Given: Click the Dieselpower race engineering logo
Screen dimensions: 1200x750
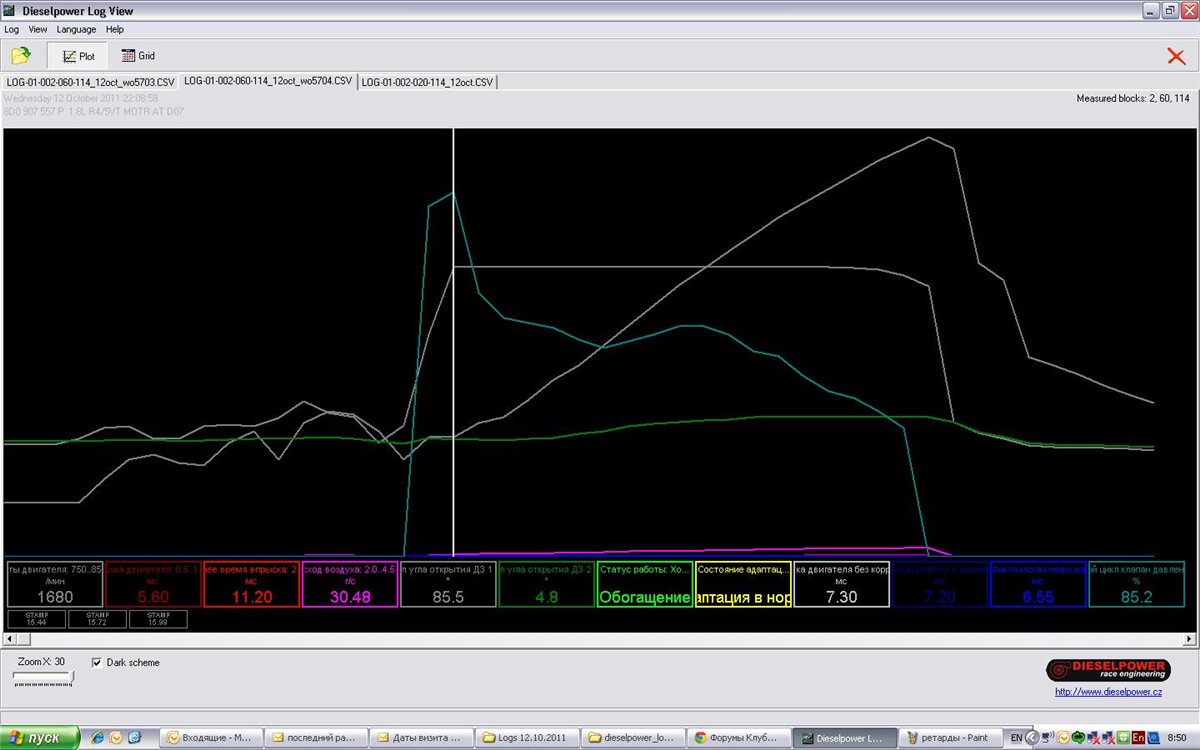Looking at the screenshot, I should coord(1108,669).
